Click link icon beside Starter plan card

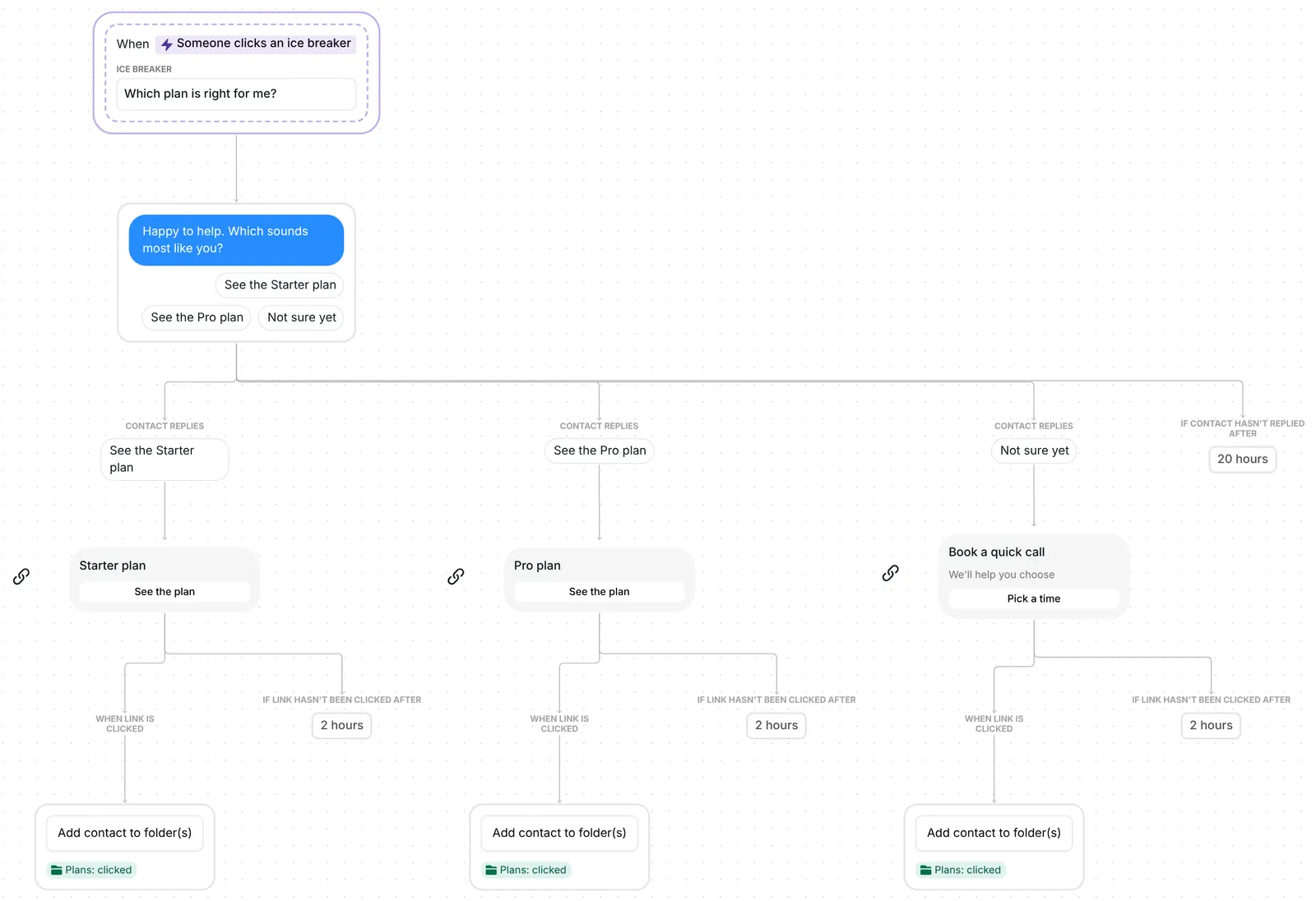pyautogui.click(x=21, y=576)
